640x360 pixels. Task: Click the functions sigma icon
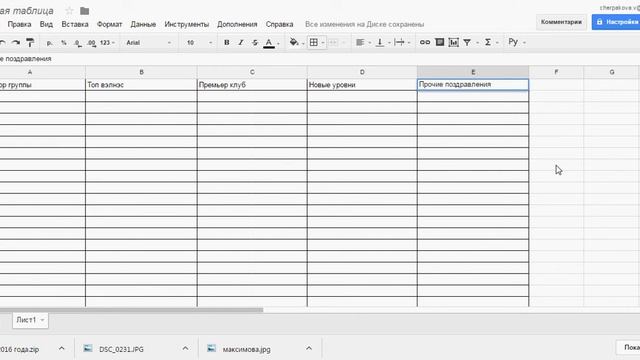[488, 42]
